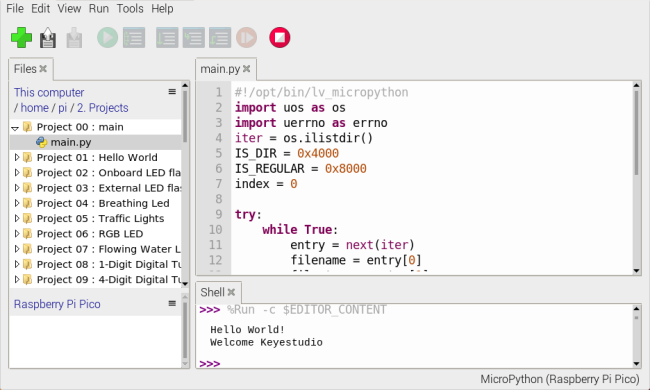The image size is (650, 390).
Task: Click the 2. Projects path link
Action: 103,108
